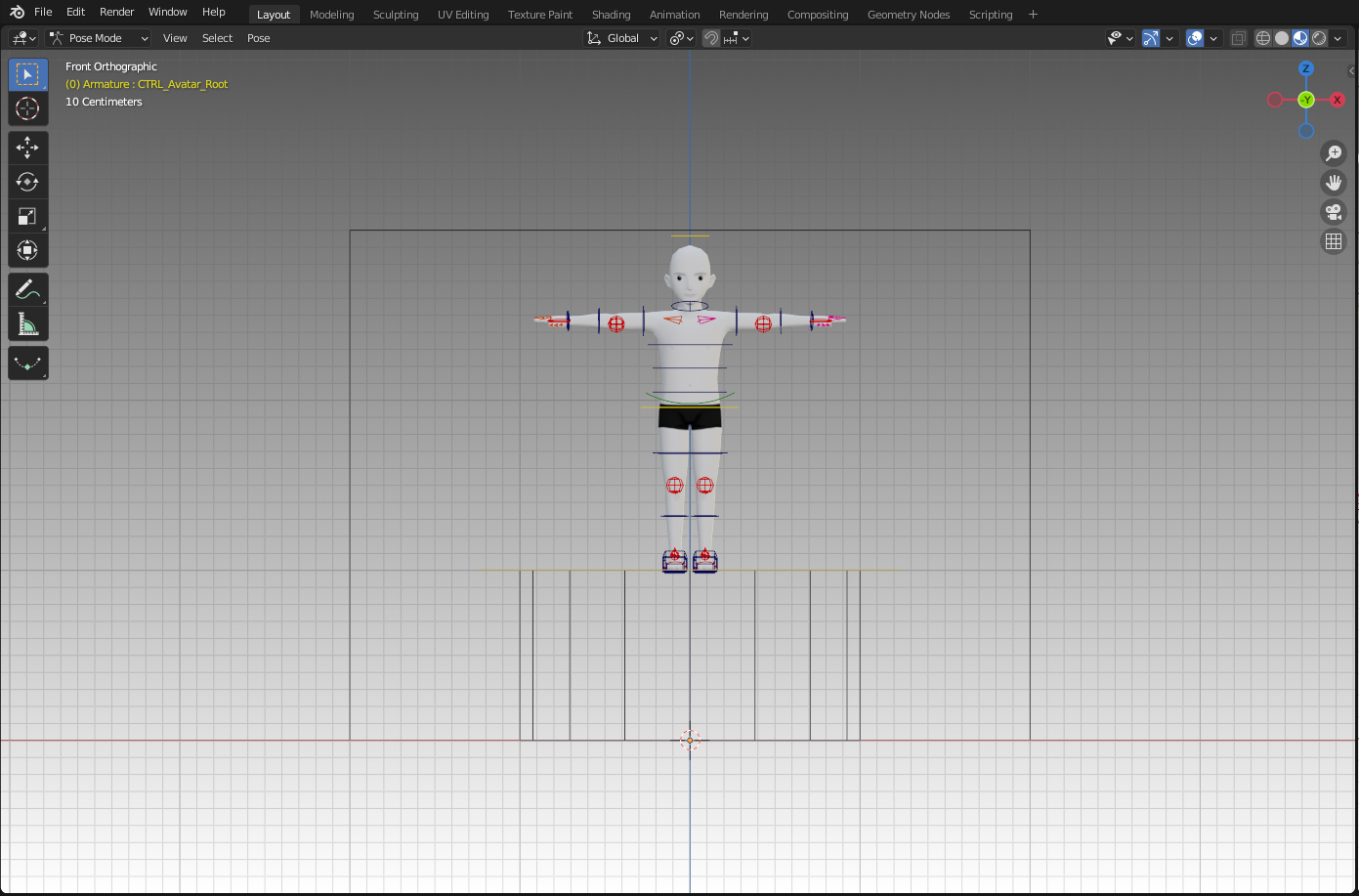Switch viewport shading to Solid

[x=1282, y=38]
